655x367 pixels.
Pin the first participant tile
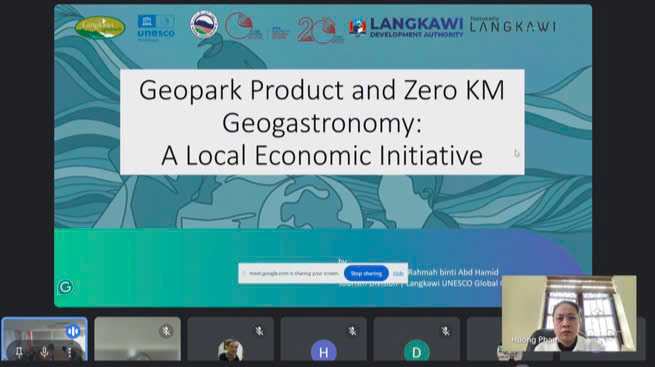(19, 353)
